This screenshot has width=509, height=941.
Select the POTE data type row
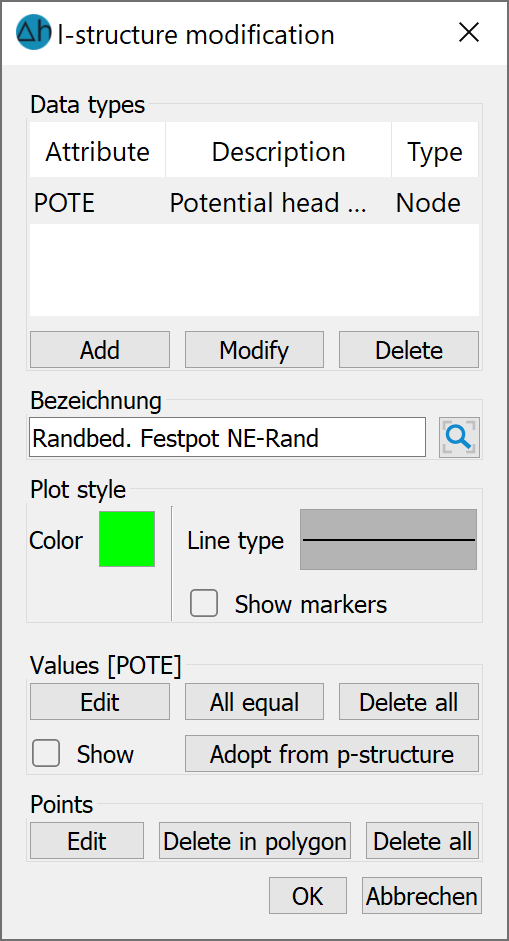(254, 203)
